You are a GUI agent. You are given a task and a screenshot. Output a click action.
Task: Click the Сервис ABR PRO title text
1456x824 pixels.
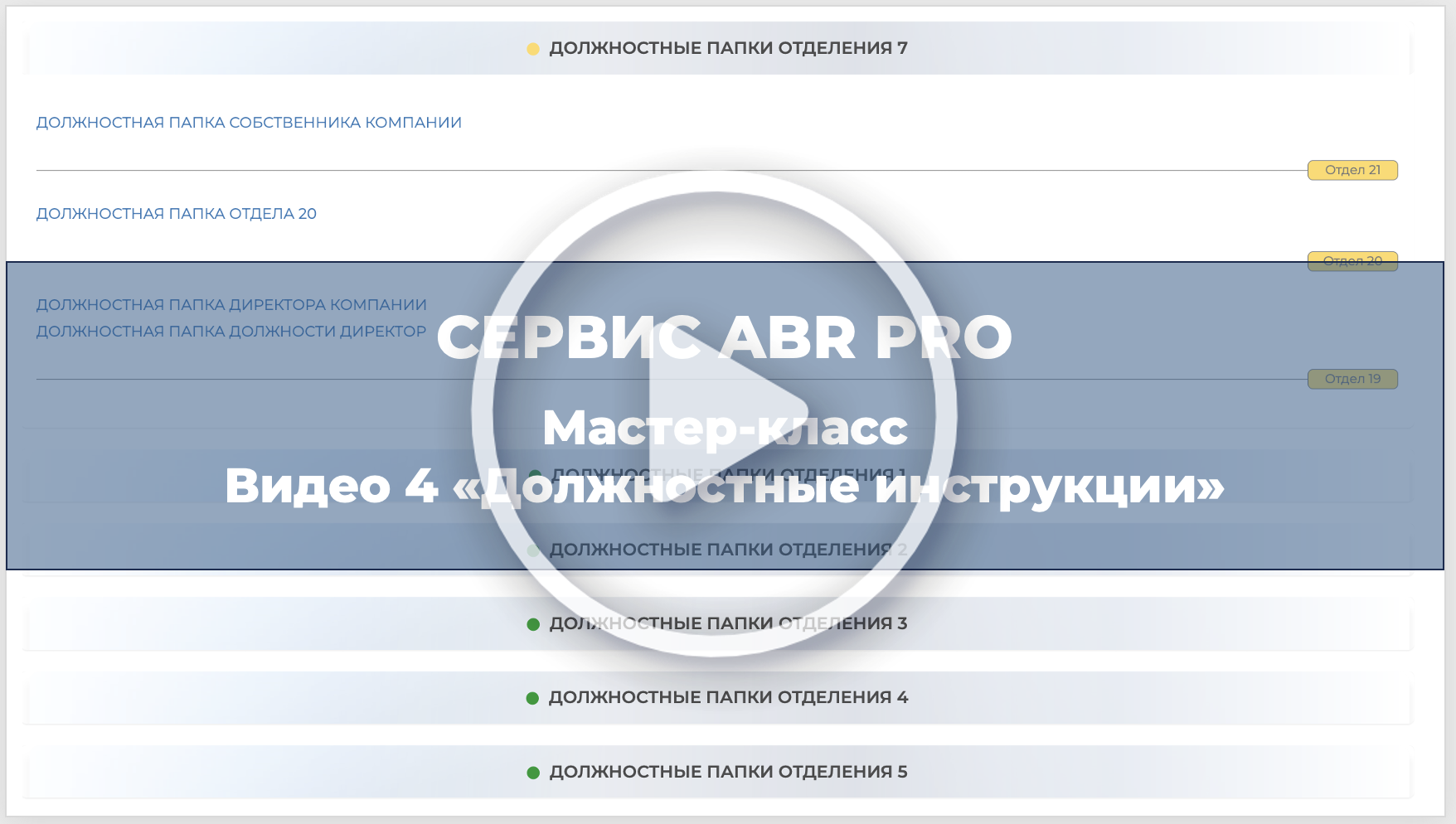[x=725, y=337]
